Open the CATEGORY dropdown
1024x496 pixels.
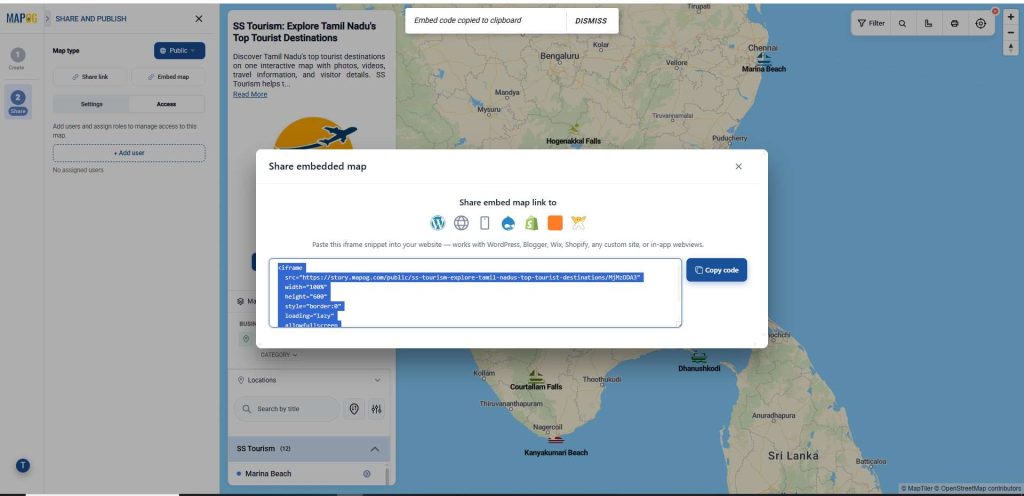point(279,355)
